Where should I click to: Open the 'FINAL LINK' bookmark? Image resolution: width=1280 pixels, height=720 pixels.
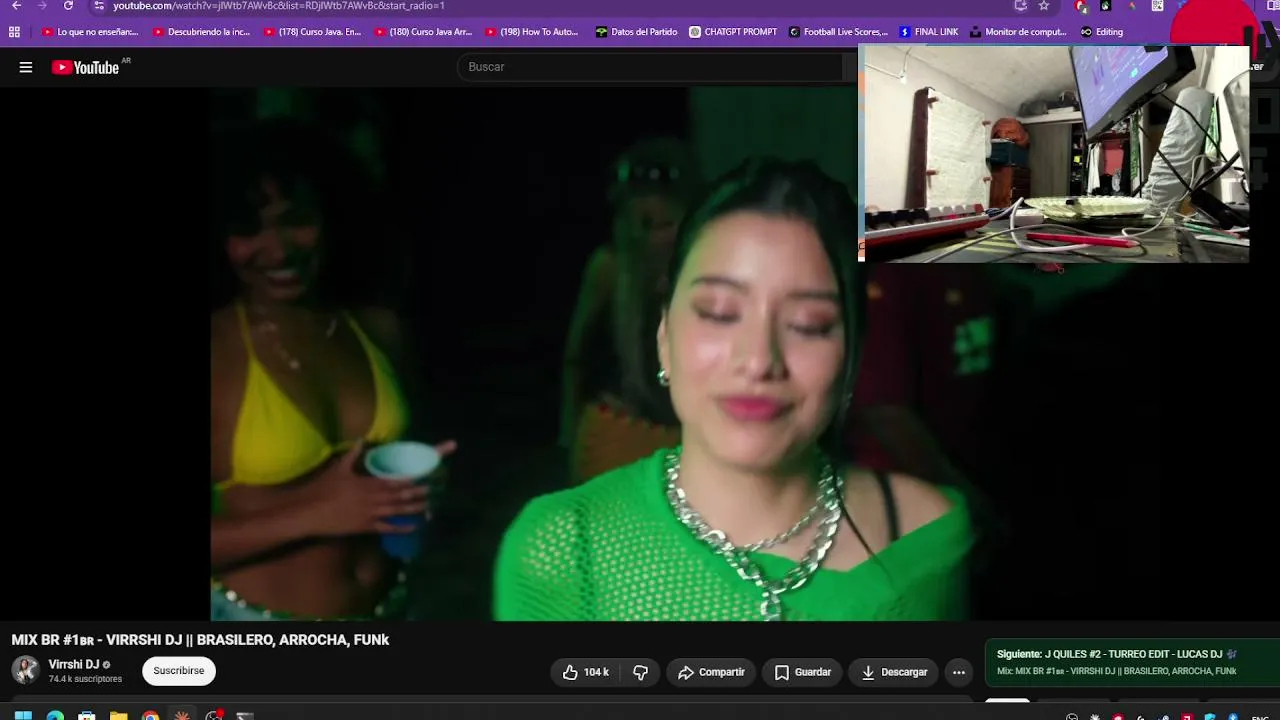(929, 32)
